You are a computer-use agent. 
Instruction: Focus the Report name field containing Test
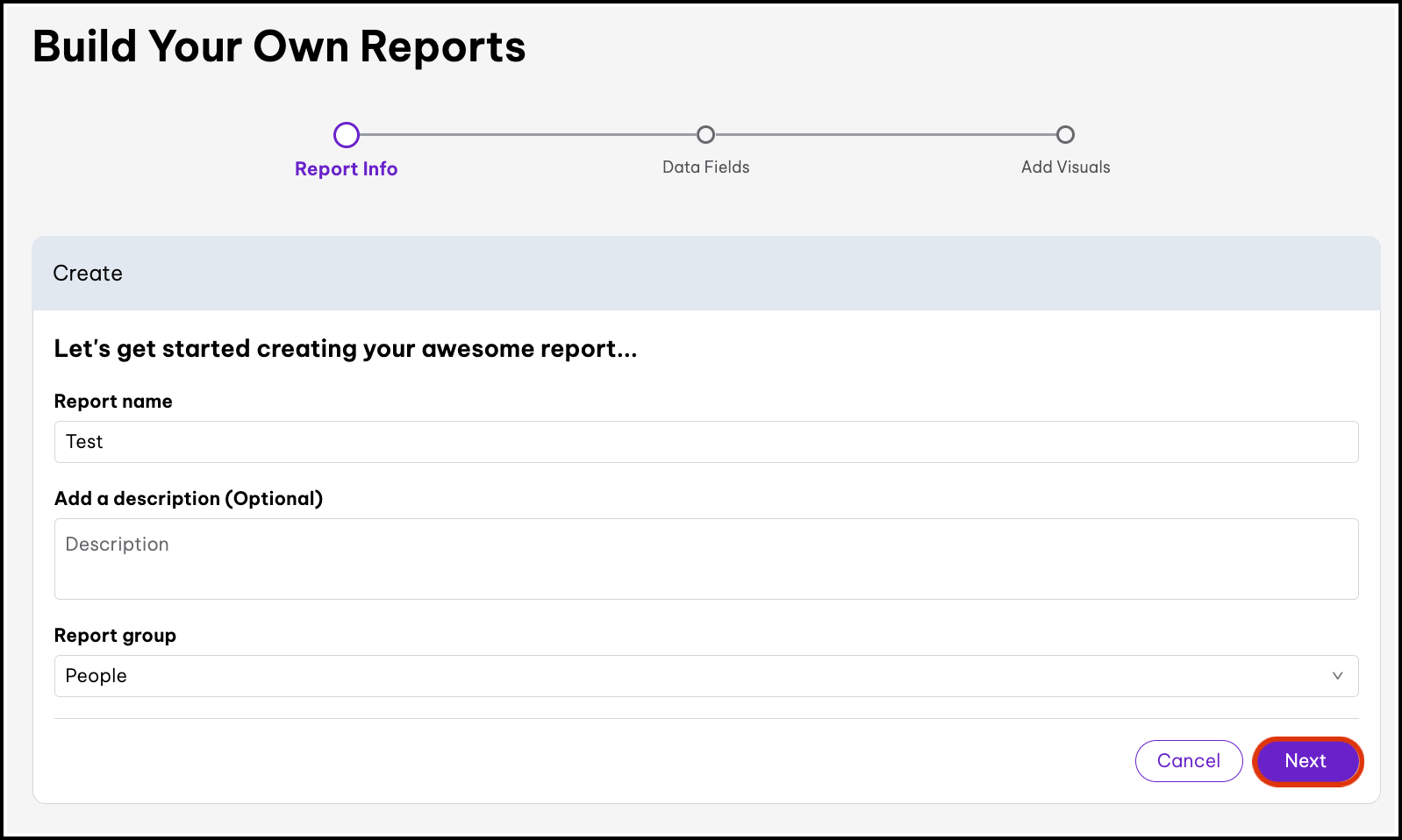705,442
